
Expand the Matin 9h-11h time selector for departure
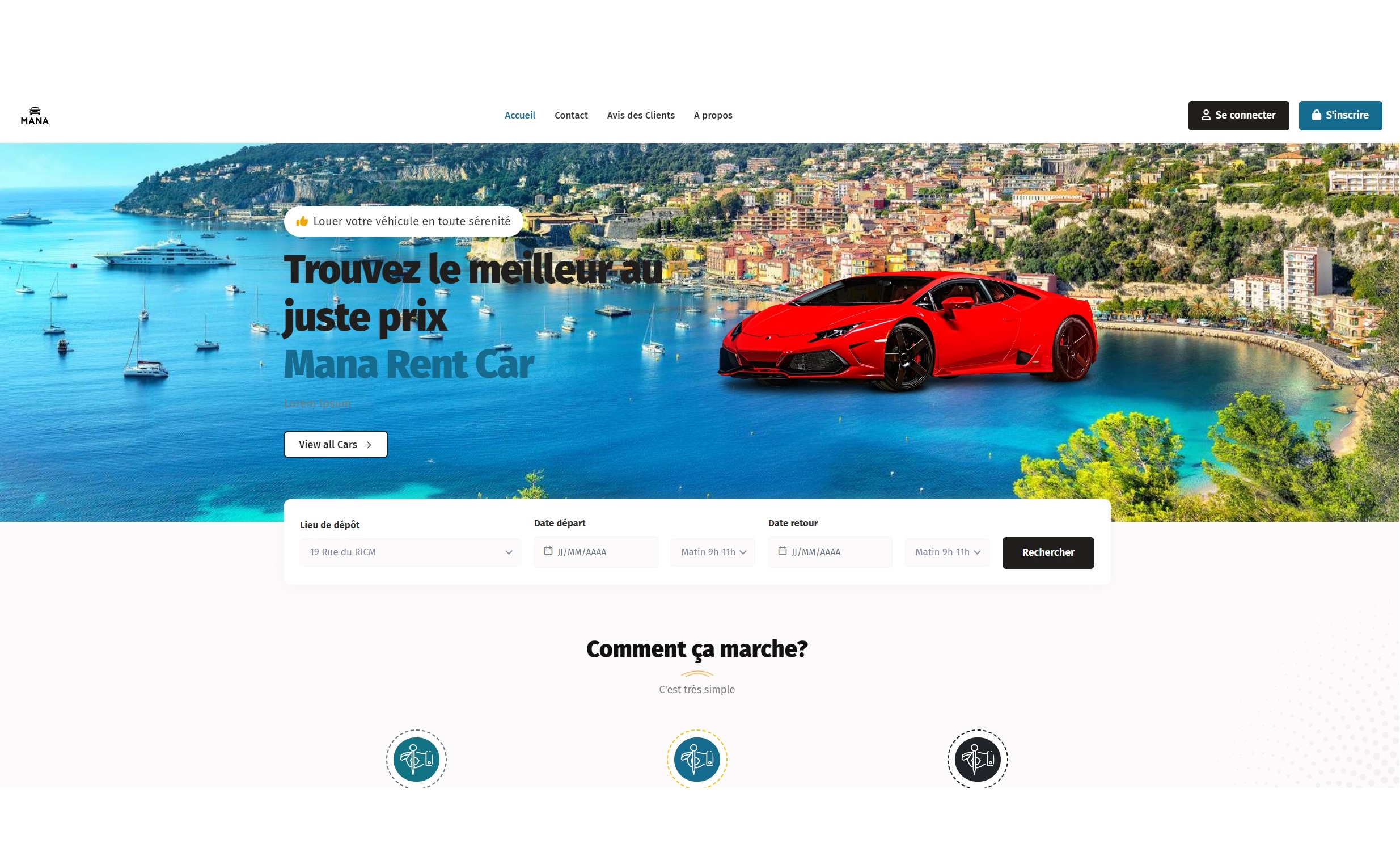click(713, 552)
